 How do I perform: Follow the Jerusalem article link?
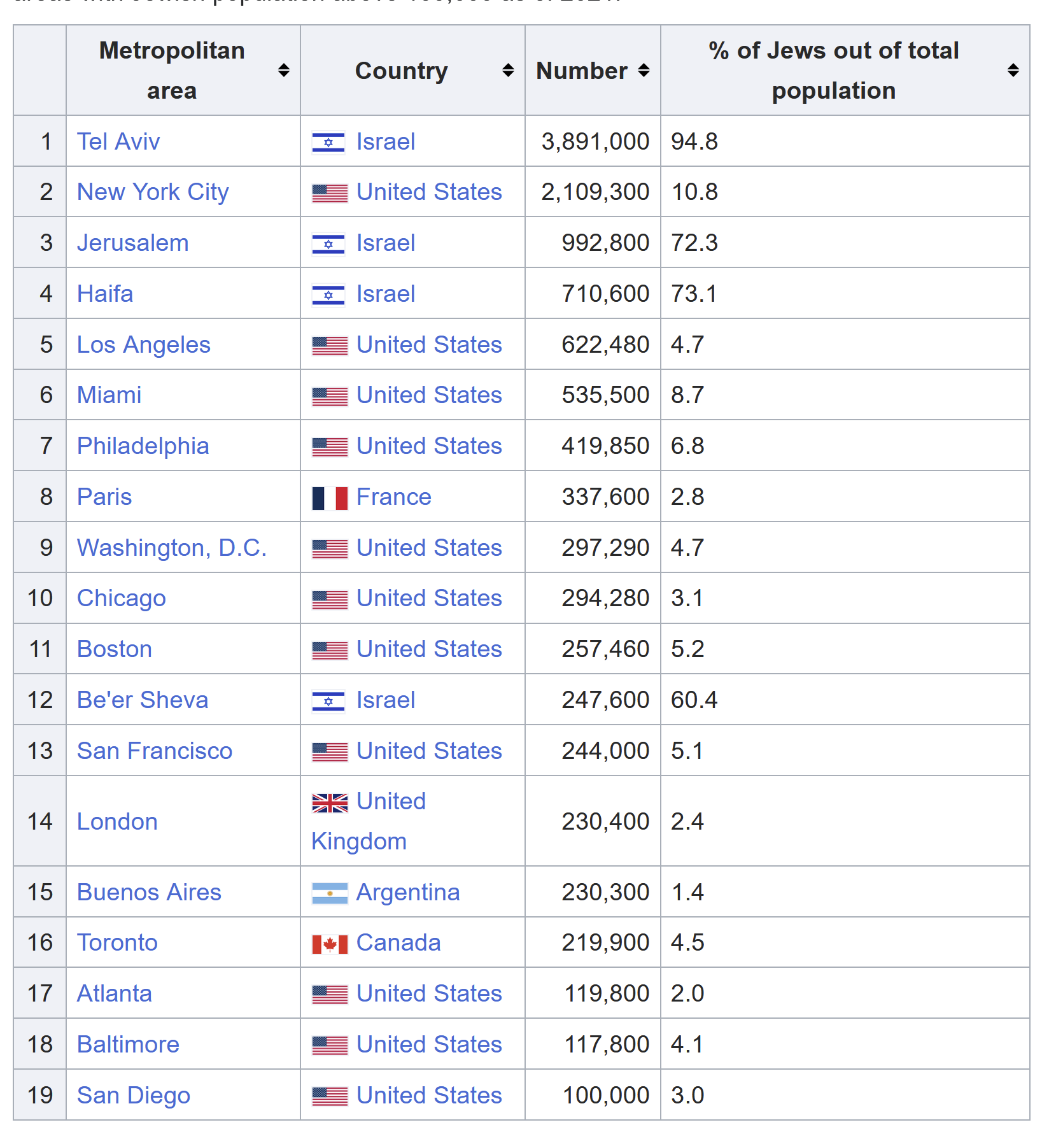point(132,243)
